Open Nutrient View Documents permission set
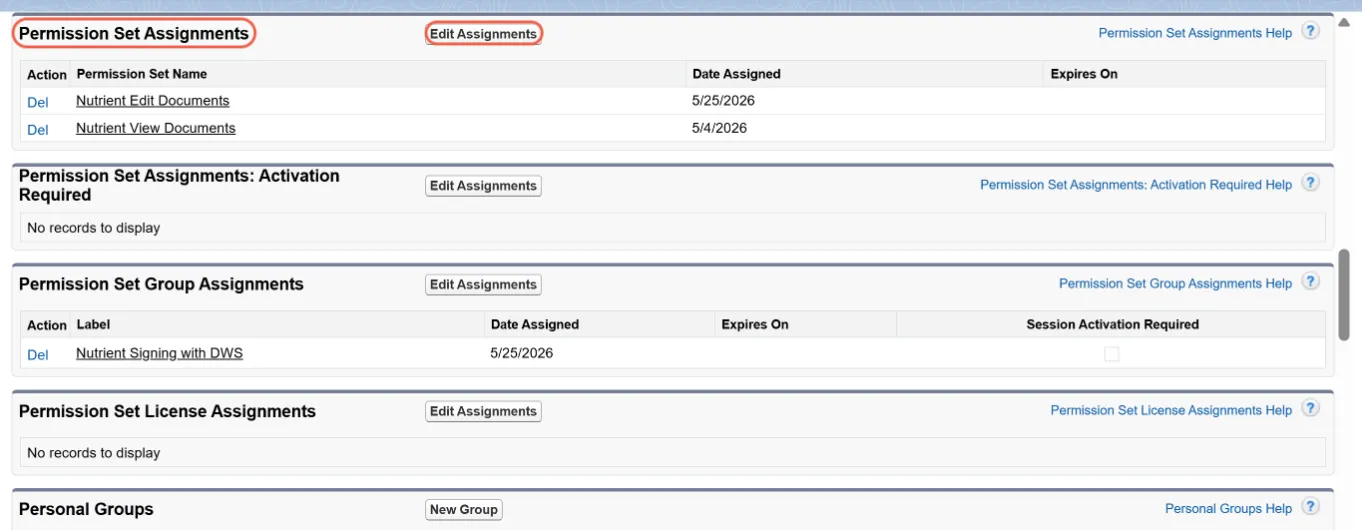Screen dimensions: 1362x530 click(x=156, y=128)
